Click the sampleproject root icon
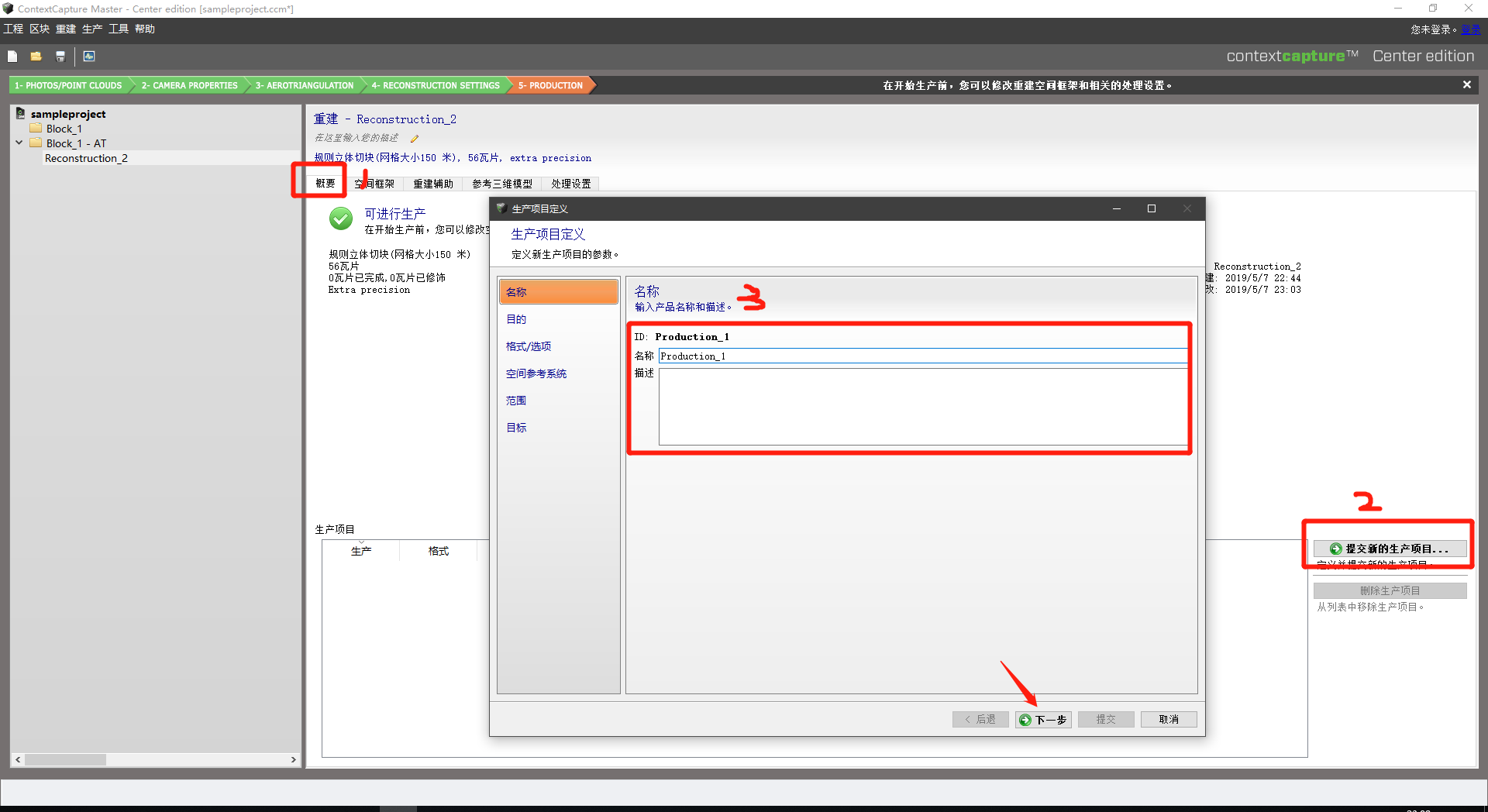1488x812 pixels. click(x=21, y=114)
